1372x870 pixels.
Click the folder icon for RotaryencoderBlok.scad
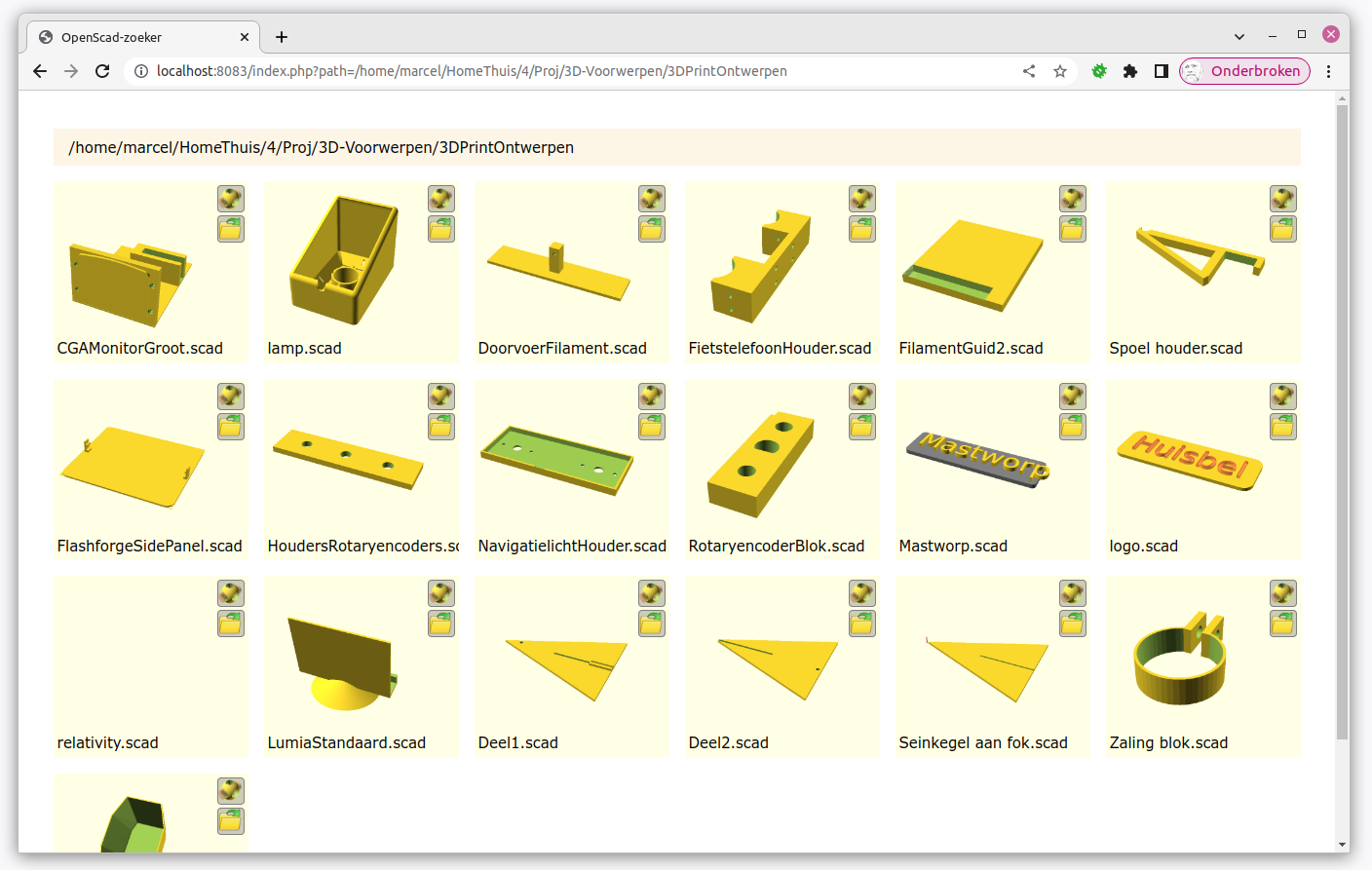862,427
